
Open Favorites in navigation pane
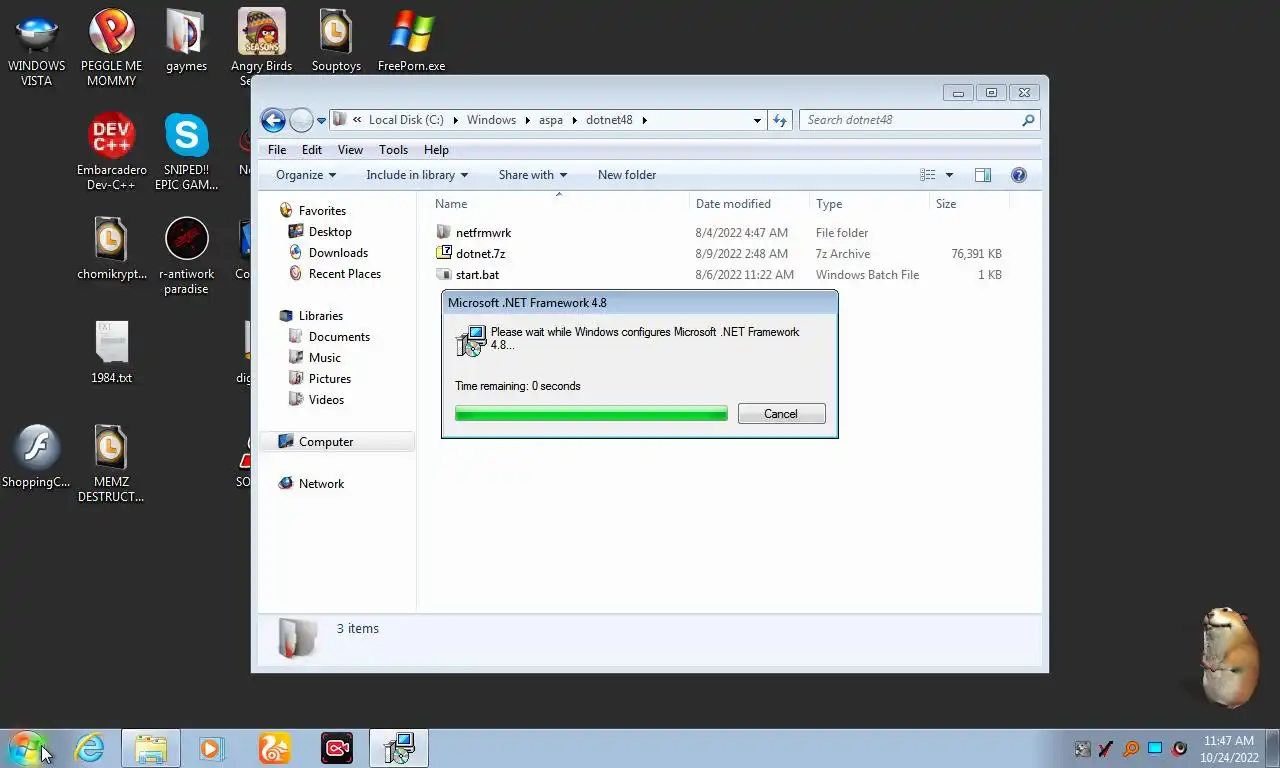coord(322,211)
